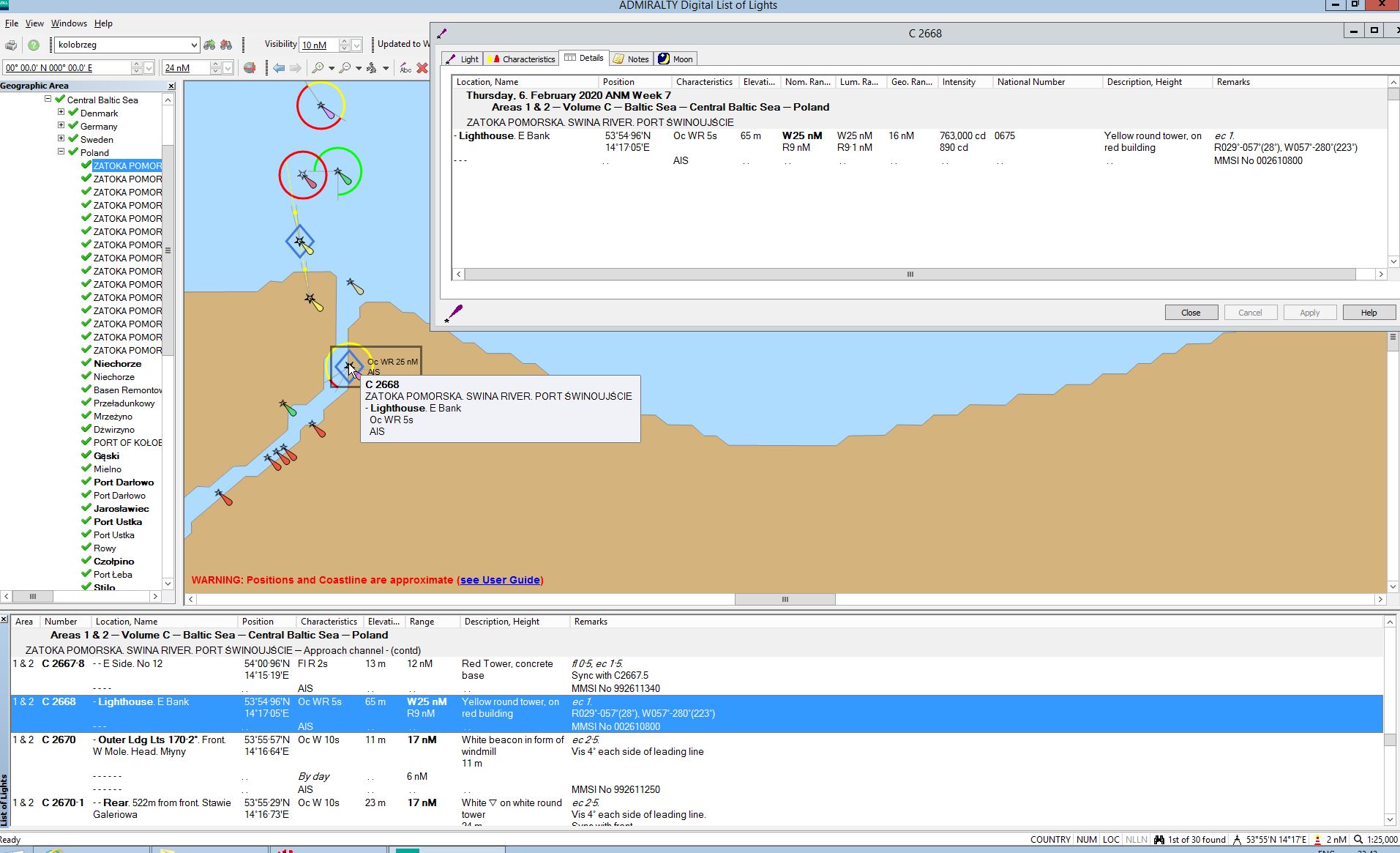Expand the Germany tree node
This screenshot has height=853, width=1400.
click(x=61, y=126)
